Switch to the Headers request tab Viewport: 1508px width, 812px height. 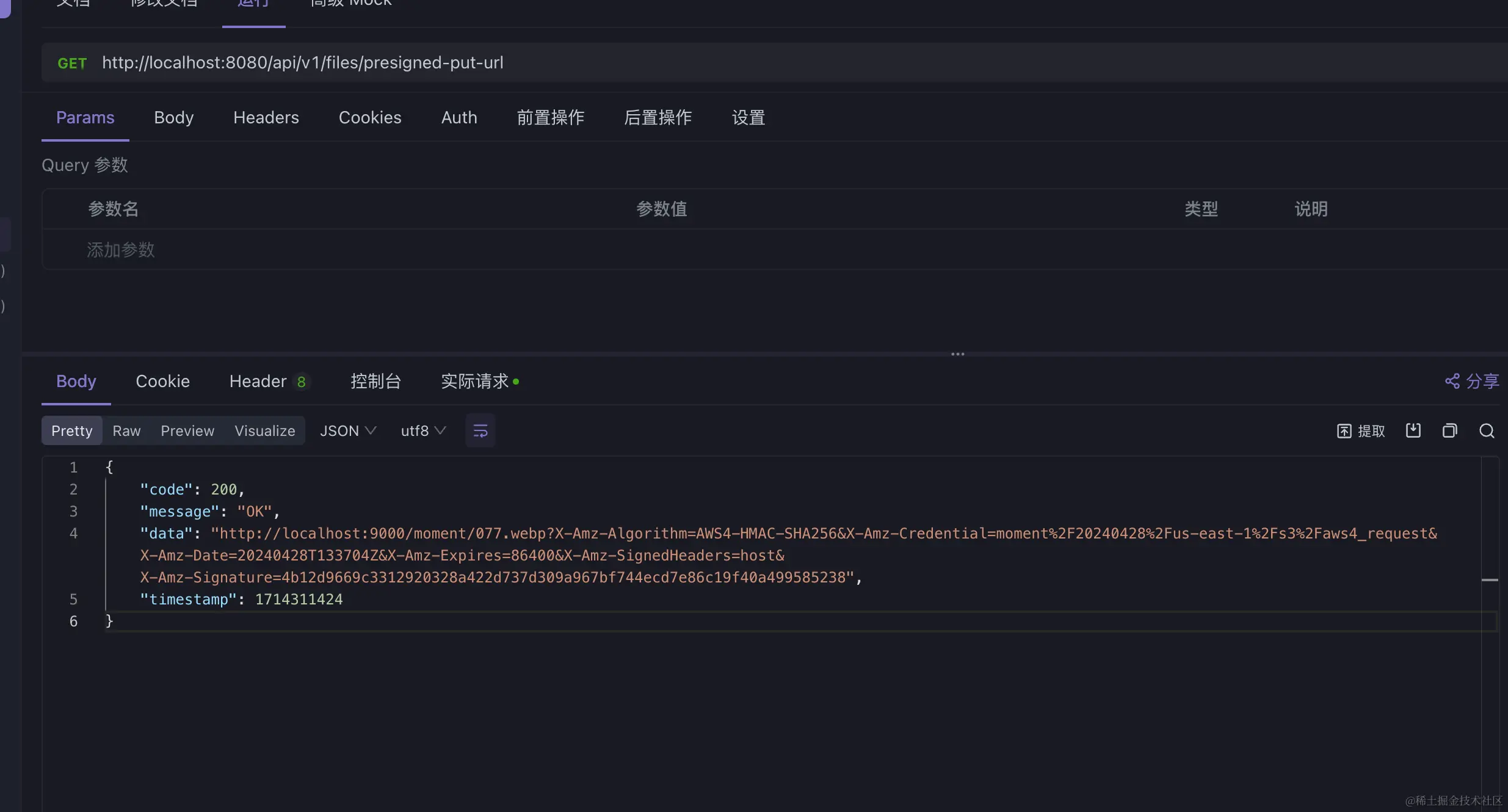(266, 118)
